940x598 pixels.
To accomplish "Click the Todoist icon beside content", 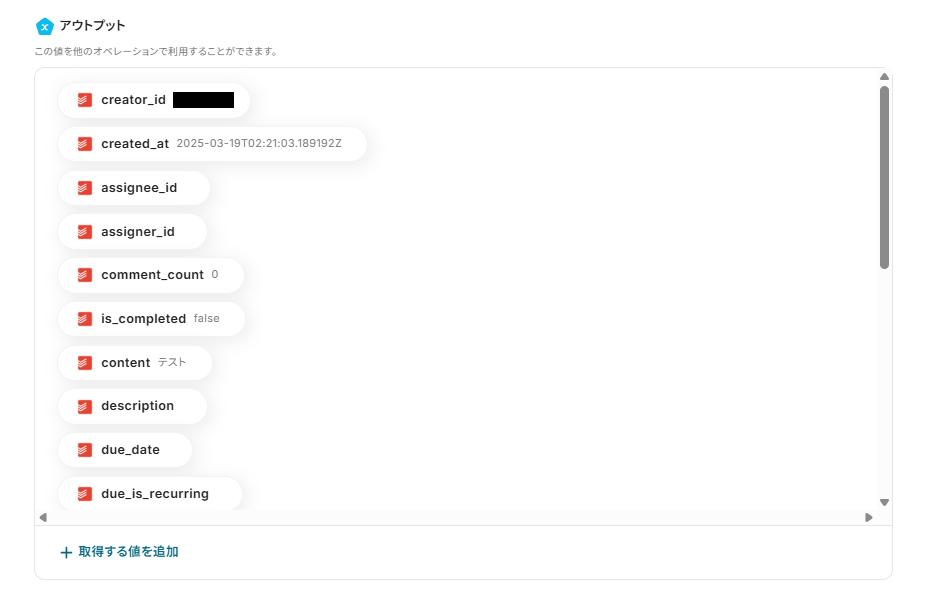I will [x=85, y=363].
